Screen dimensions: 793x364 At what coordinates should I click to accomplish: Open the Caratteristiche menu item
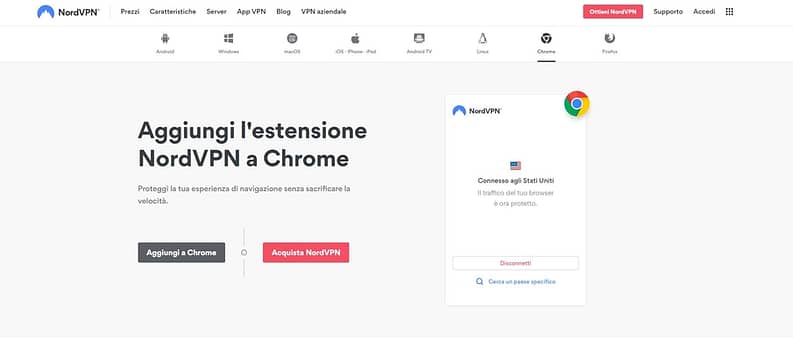173,12
